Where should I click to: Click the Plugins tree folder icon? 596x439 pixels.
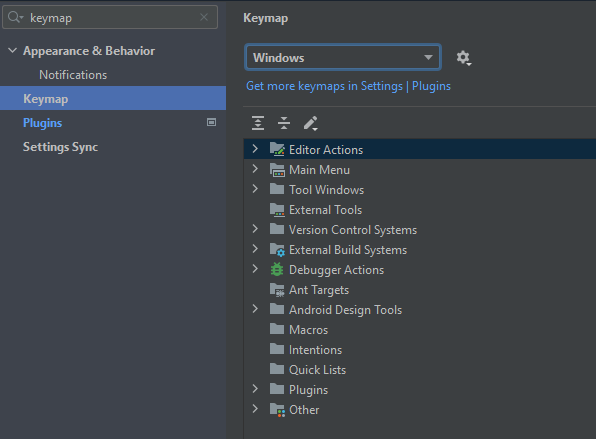[x=277, y=389]
